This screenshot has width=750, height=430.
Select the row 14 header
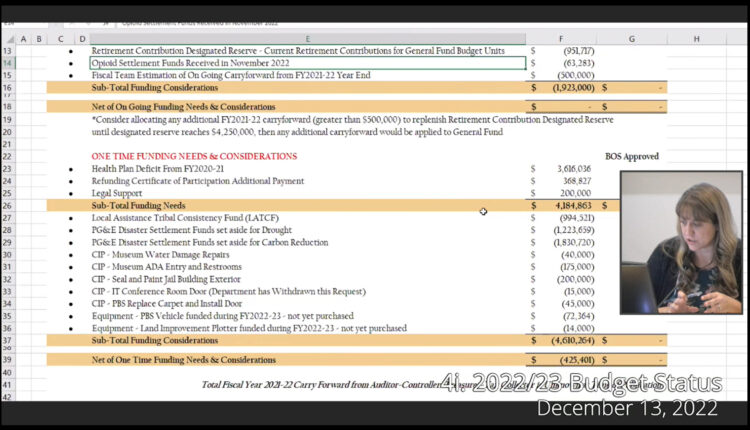pos(9,63)
